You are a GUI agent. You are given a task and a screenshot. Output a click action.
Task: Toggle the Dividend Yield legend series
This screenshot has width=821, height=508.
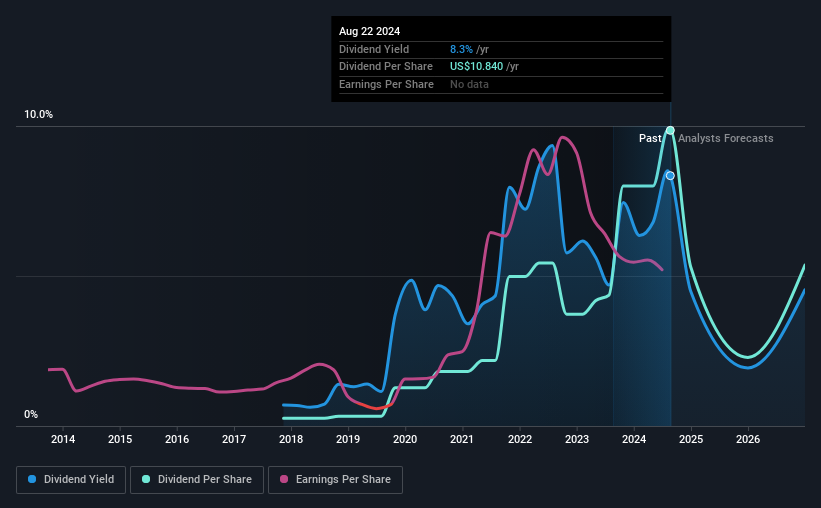71,479
